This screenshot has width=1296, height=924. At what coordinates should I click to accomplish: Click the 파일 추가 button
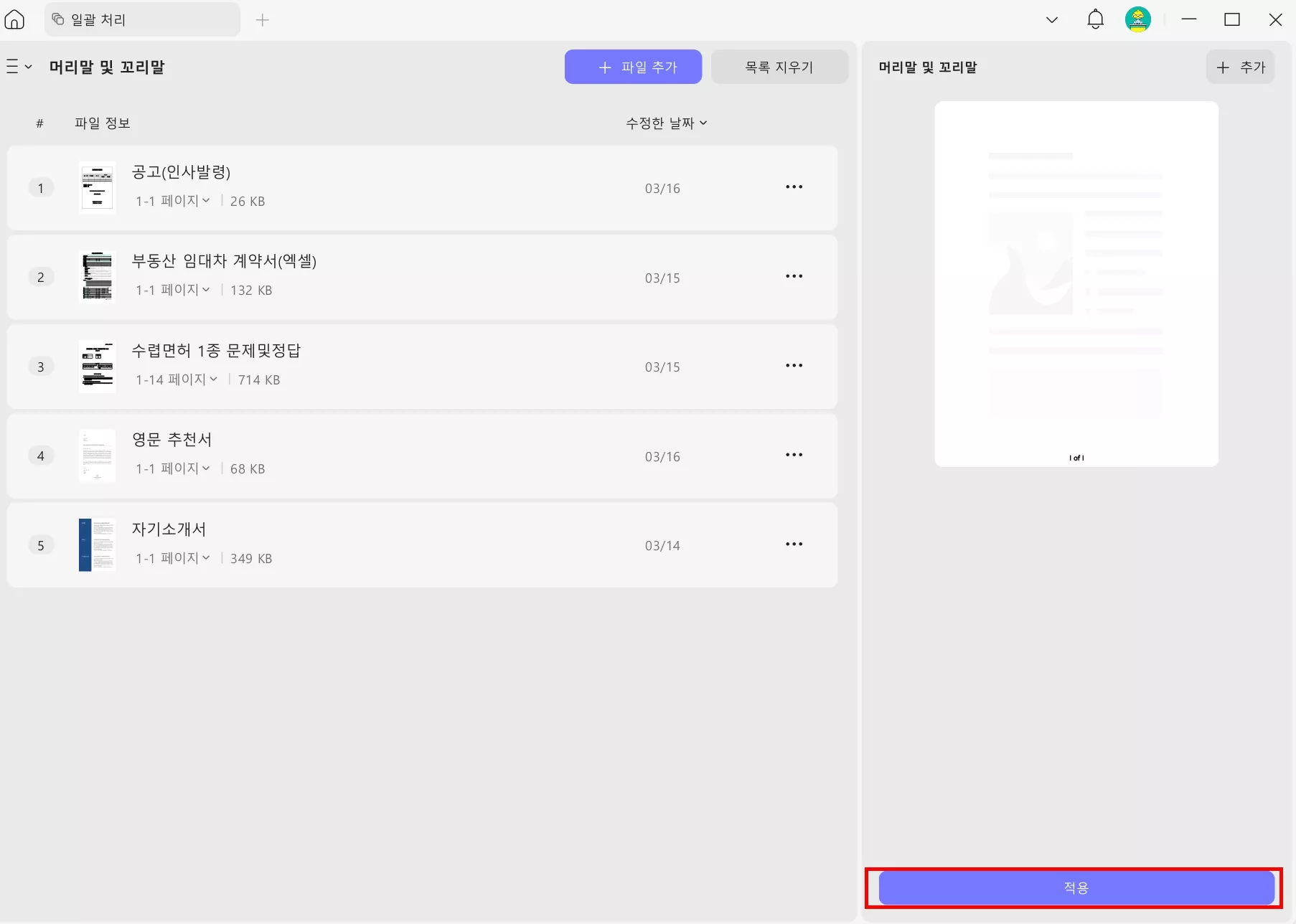633,67
